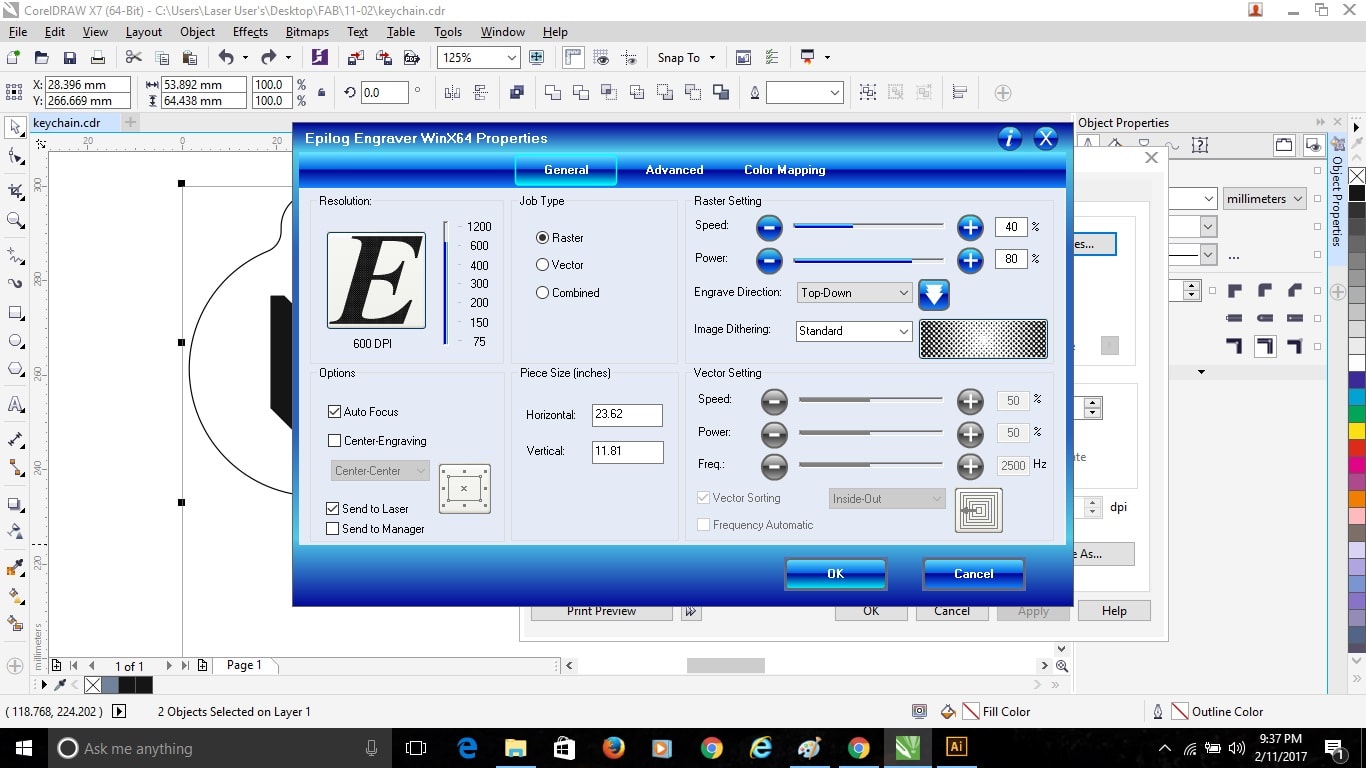Click Cancel in the Epilog Properties dialog

point(973,574)
